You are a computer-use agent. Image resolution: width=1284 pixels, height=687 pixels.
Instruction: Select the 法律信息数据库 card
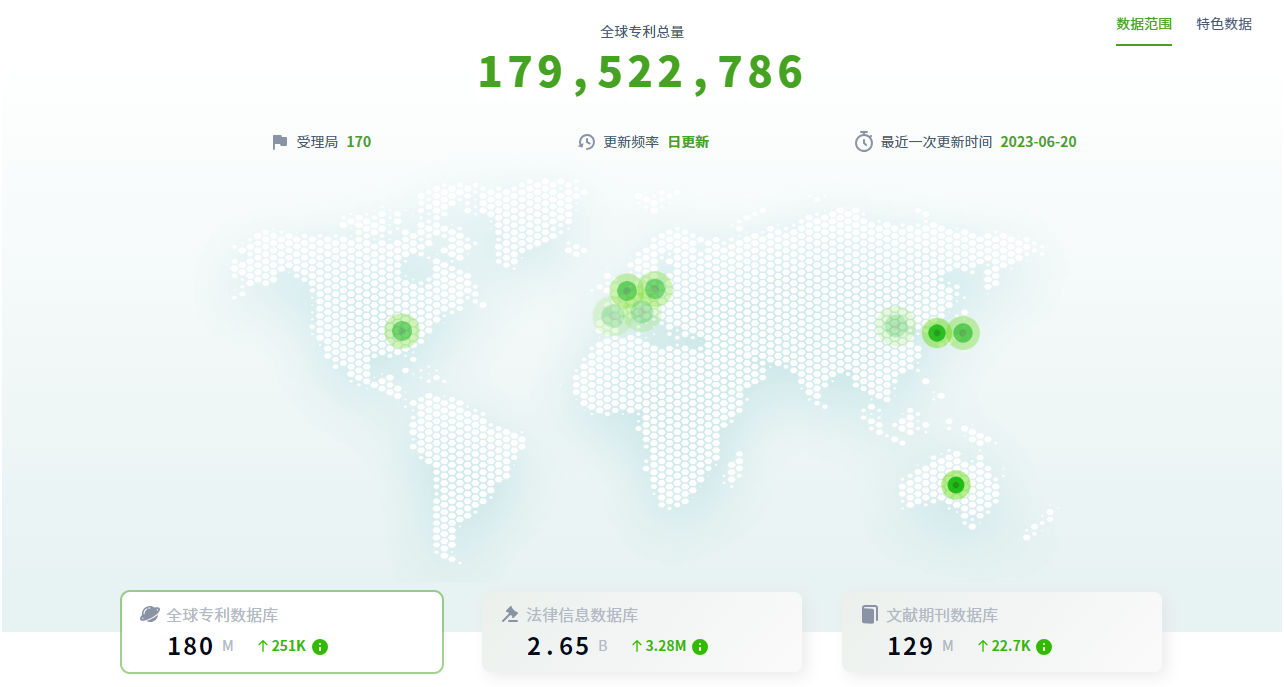pyautogui.click(x=642, y=631)
